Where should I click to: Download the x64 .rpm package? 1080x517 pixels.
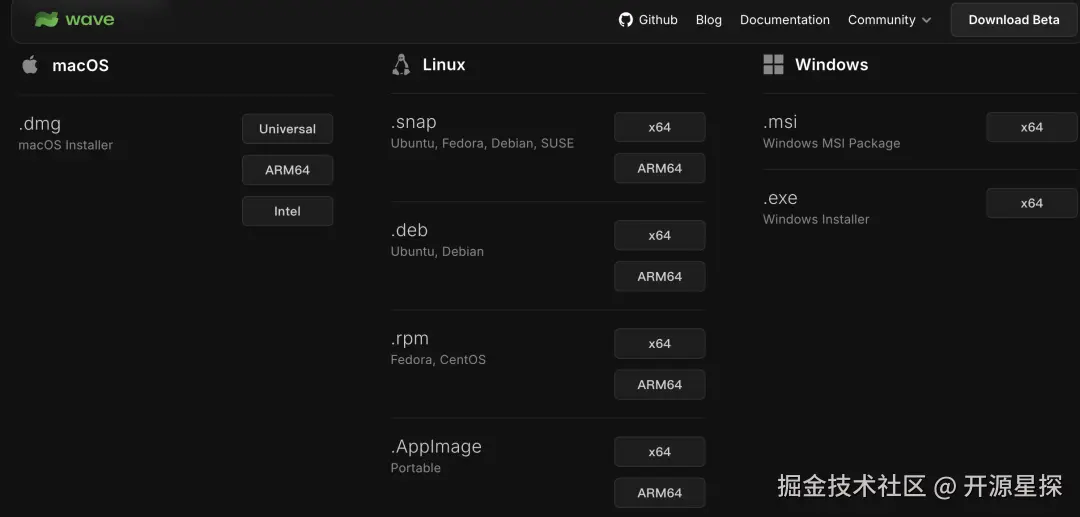659,343
